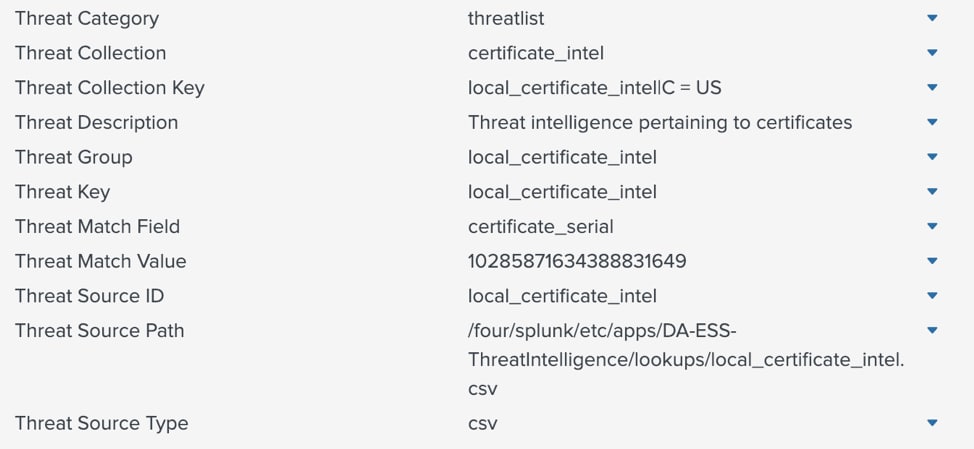Select the certificate serial number 10285871634388831649
Screen dimensions: 974x449
pyautogui.click(x=577, y=261)
